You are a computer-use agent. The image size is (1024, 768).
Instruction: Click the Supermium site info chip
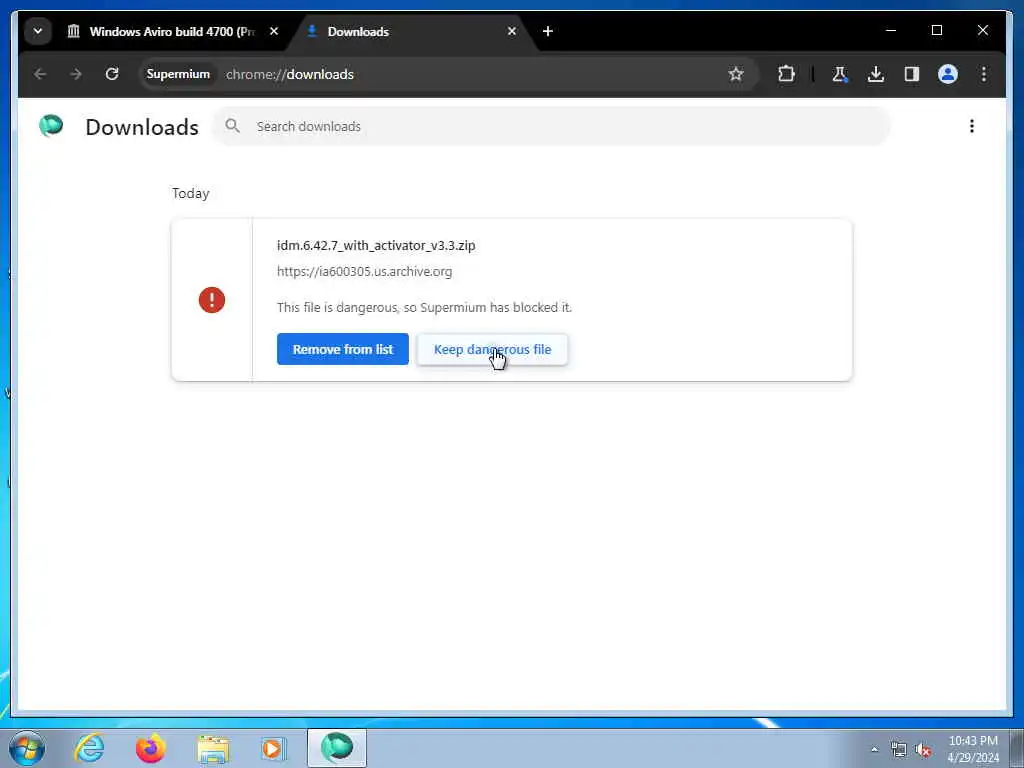178,74
